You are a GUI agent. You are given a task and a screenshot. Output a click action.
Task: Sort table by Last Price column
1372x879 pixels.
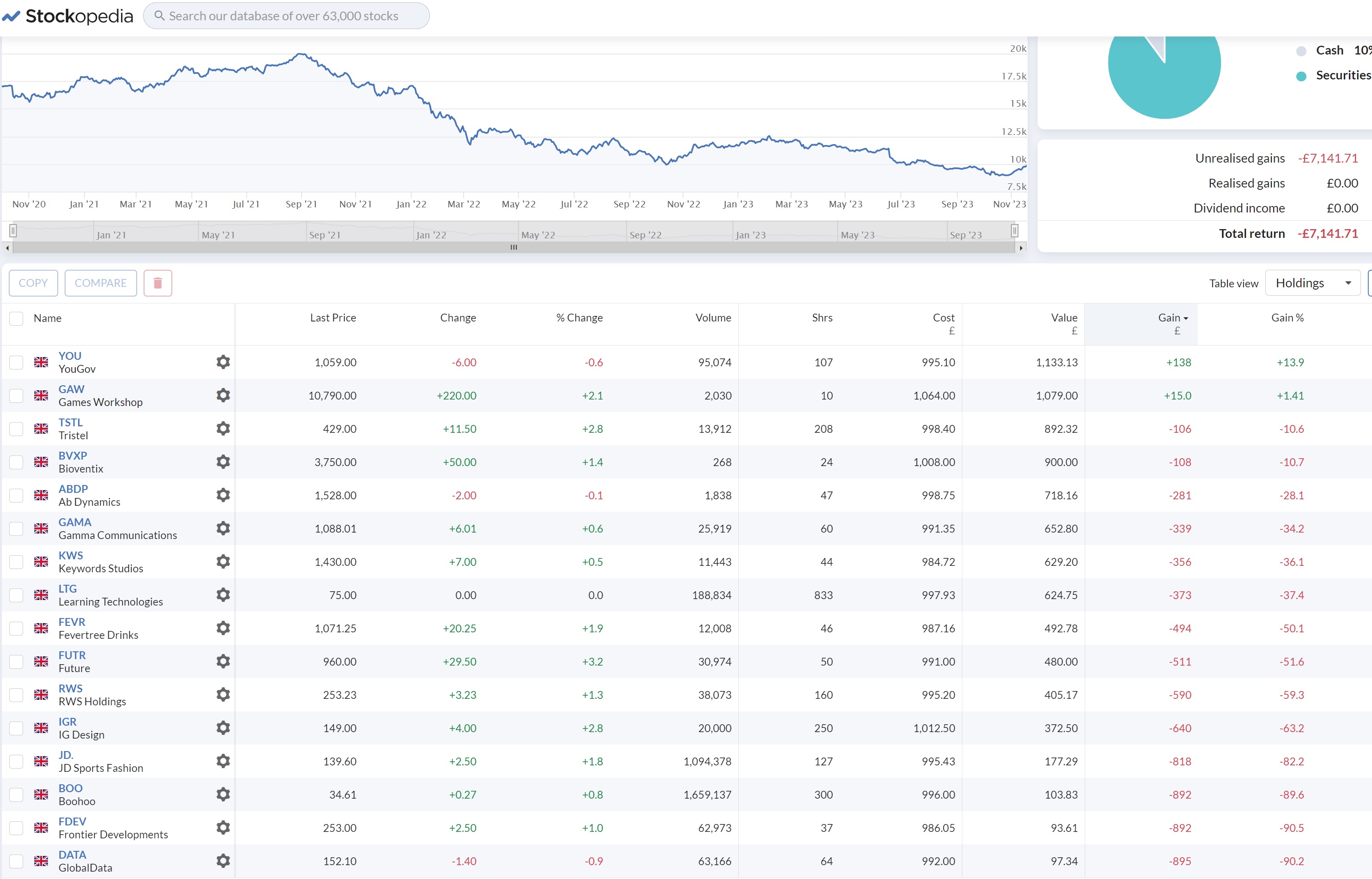tap(333, 318)
